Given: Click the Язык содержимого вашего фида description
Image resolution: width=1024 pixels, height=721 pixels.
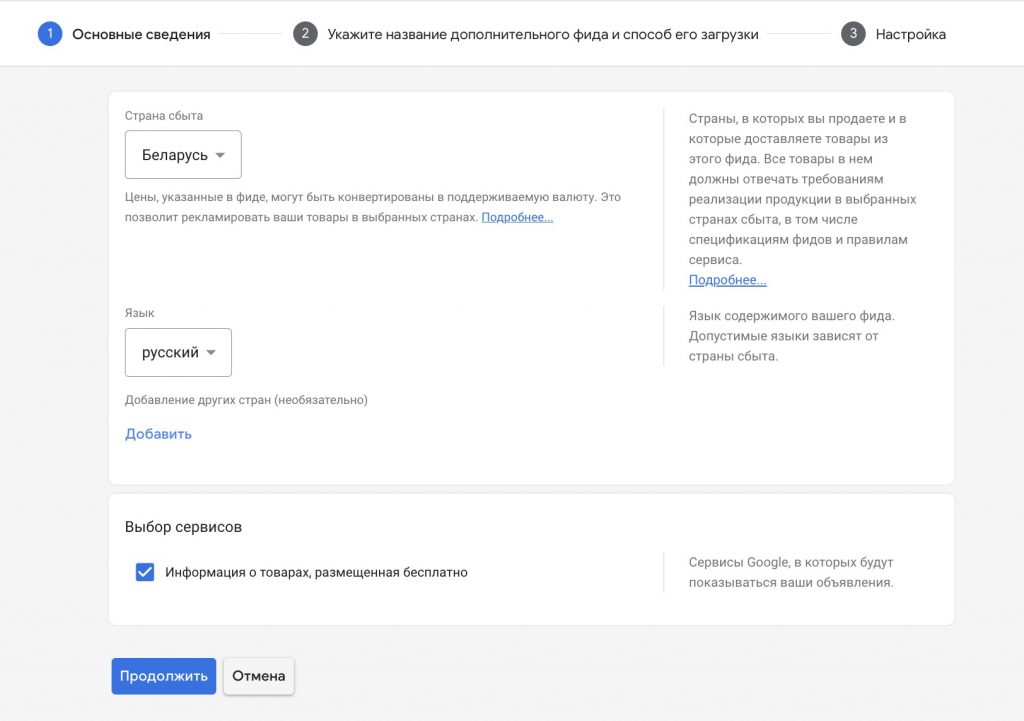Looking at the screenshot, I should (x=792, y=336).
